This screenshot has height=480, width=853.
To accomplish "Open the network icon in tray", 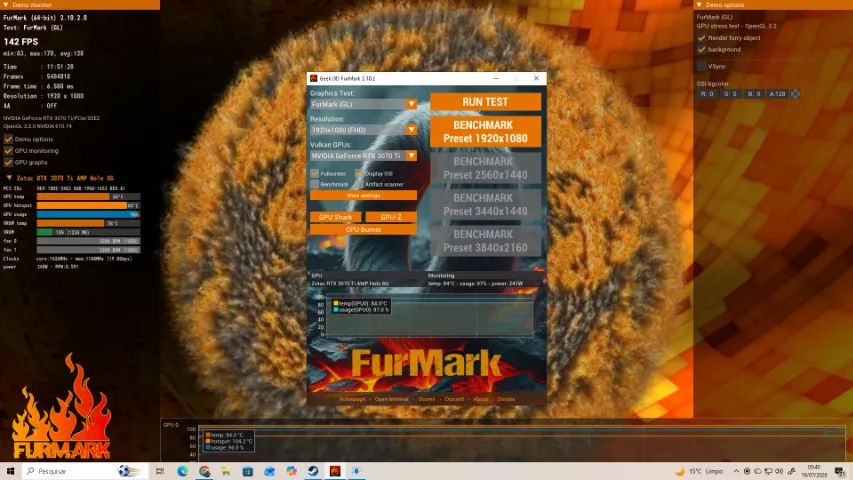I will pyautogui.click(x=768, y=471).
